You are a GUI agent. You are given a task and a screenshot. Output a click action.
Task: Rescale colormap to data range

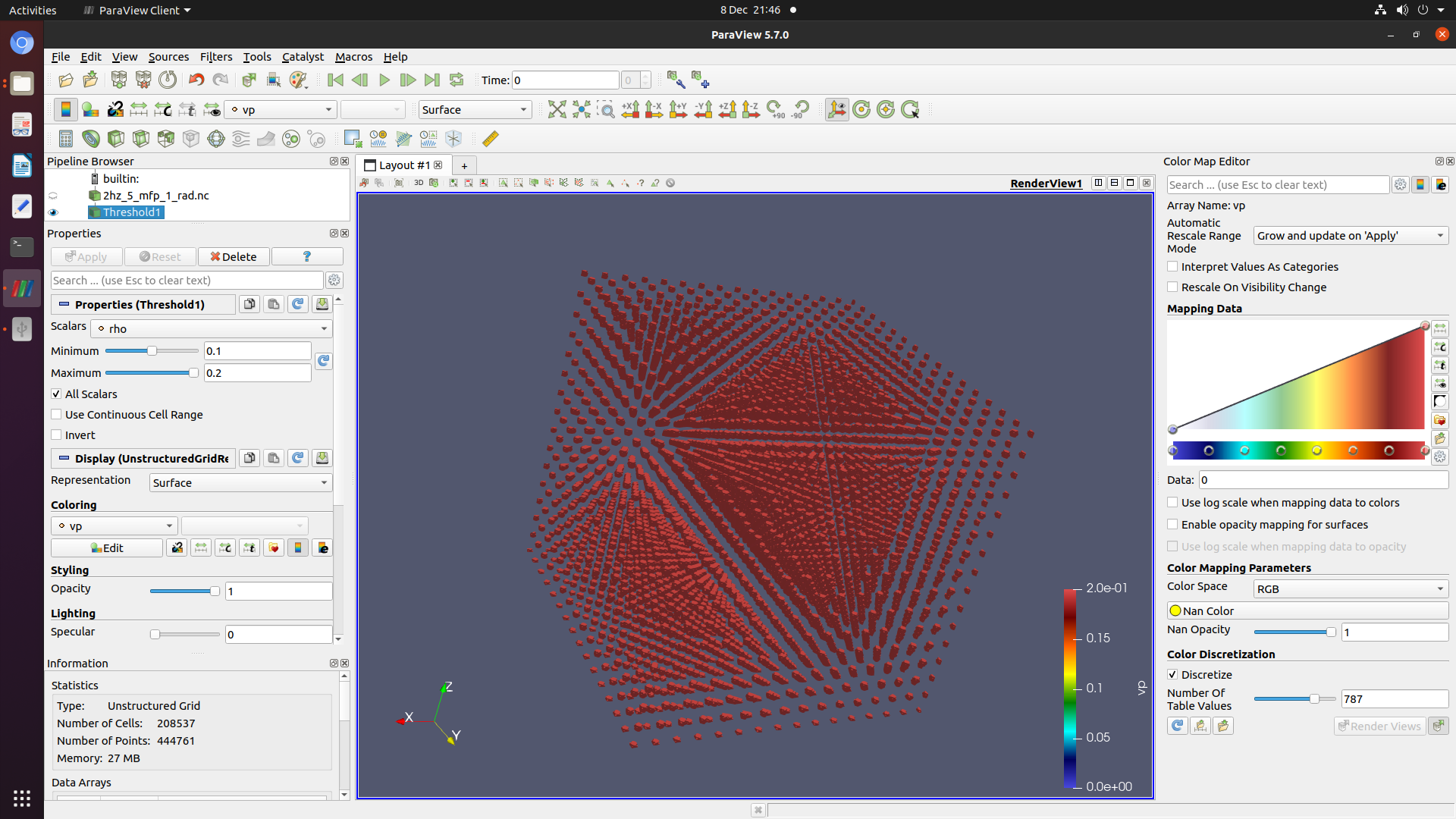coord(201,548)
